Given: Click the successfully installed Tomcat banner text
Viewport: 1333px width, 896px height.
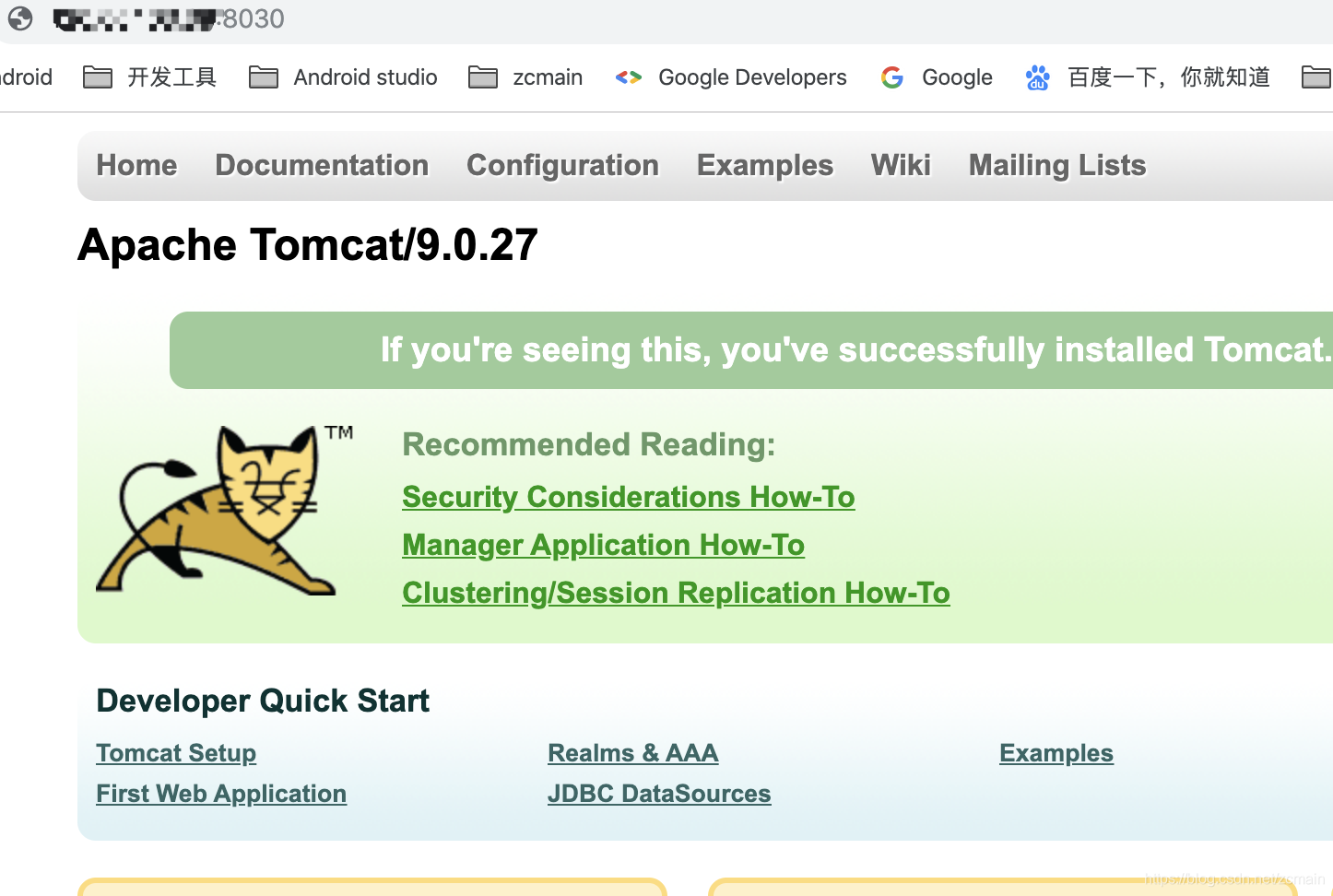Looking at the screenshot, I should (x=855, y=350).
